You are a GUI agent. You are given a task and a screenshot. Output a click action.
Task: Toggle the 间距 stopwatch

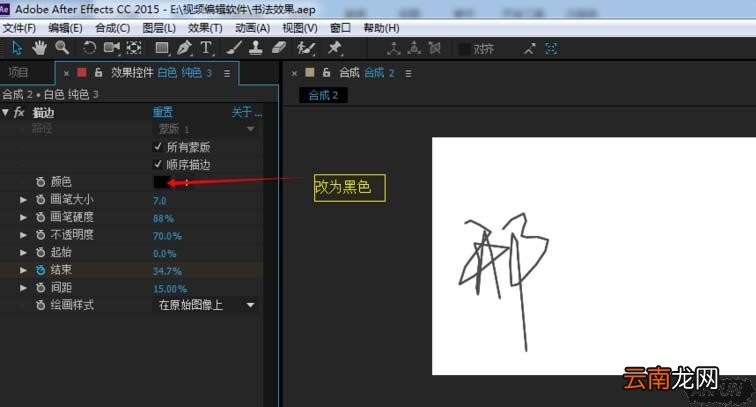coord(40,287)
